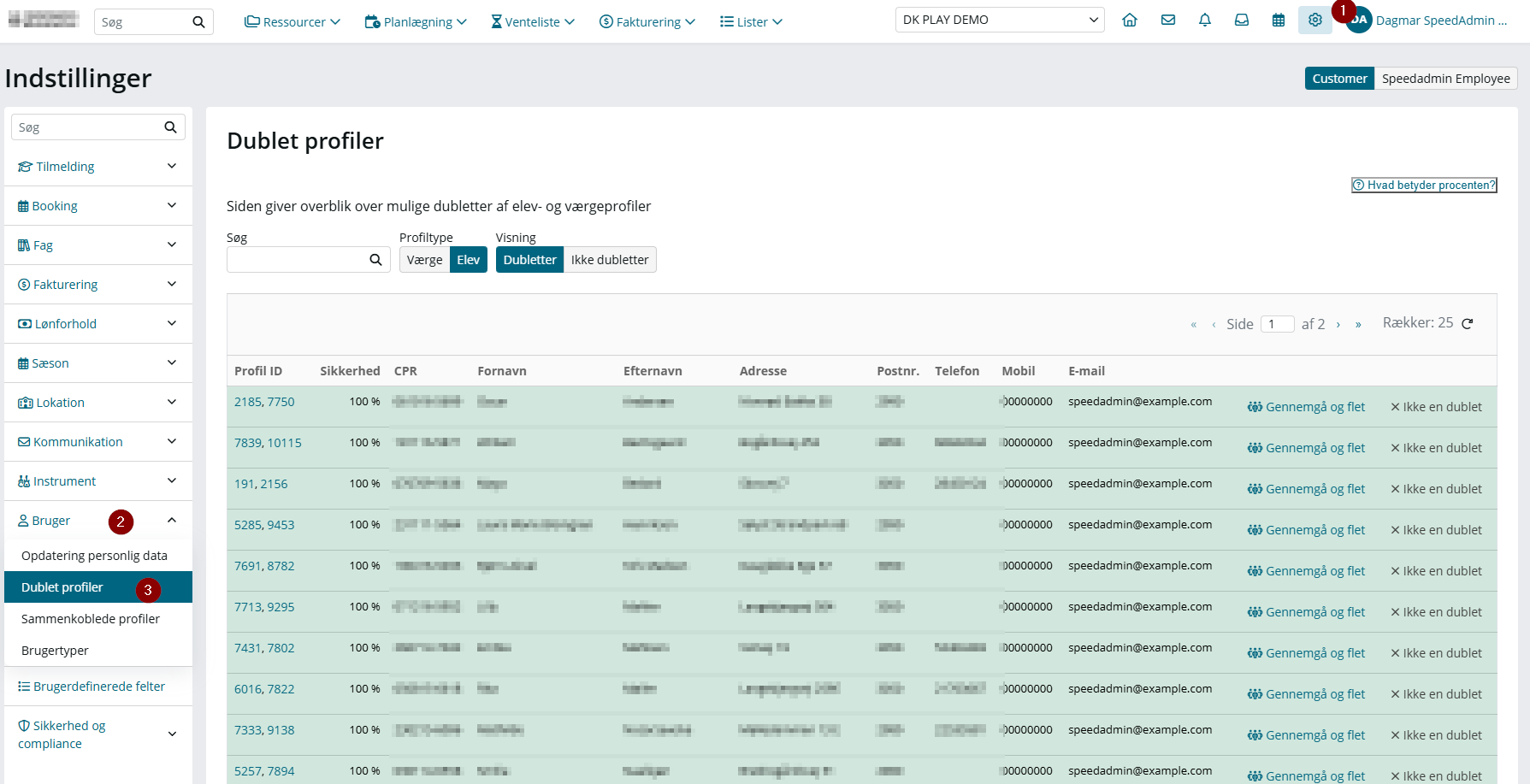Go to the next page
Viewport: 1530px width, 784px height.
(1338, 325)
